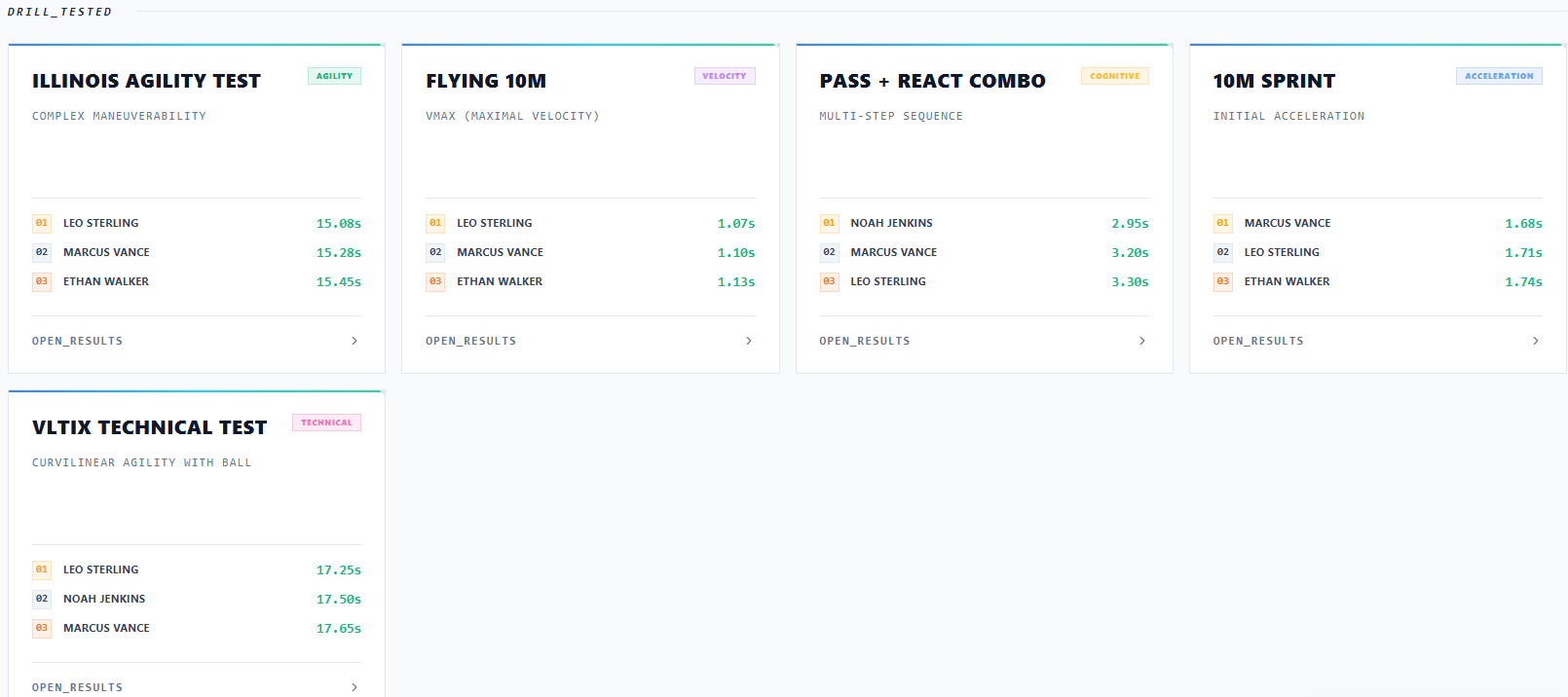Click the ACCELERATION category tag
1568x697 pixels.
[x=1499, y=76]
